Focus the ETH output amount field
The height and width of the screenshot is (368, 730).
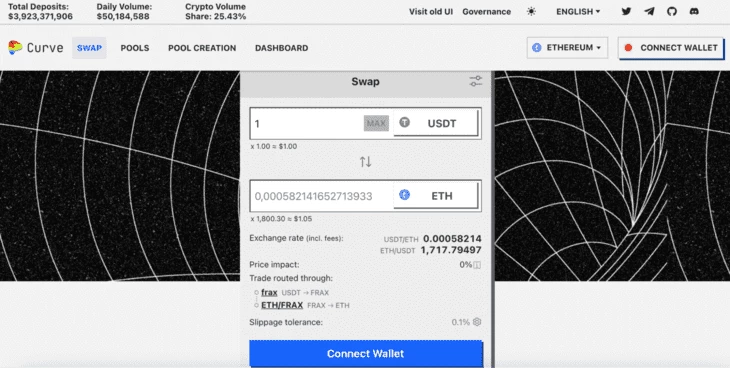coord(321,196)
